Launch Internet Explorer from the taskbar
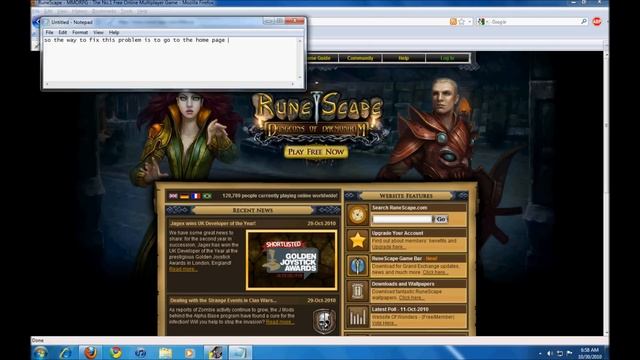This screenshot has width=640, height=360. pyautogui.click(x=65, y=353)
